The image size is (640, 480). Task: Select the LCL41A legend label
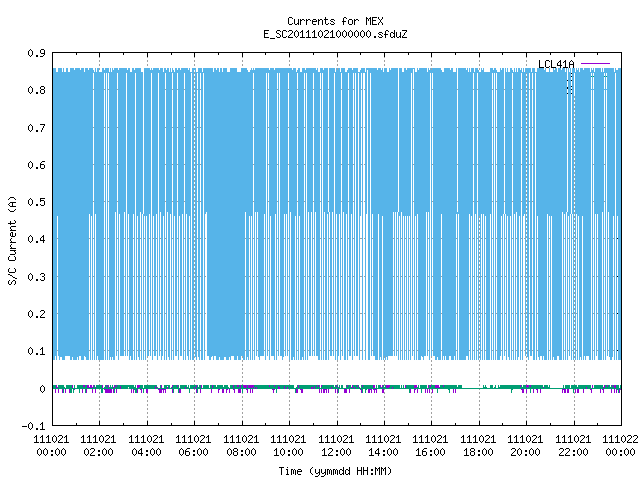pyautogui.click(x=556, y=64)
